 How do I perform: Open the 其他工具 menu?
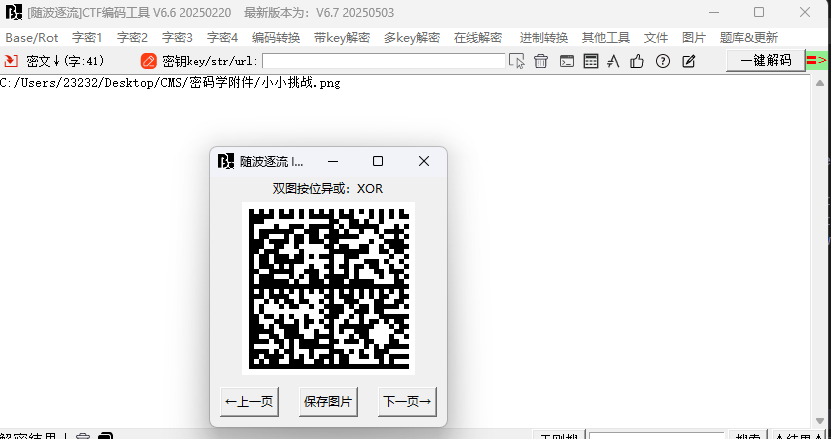pos(606,38)
